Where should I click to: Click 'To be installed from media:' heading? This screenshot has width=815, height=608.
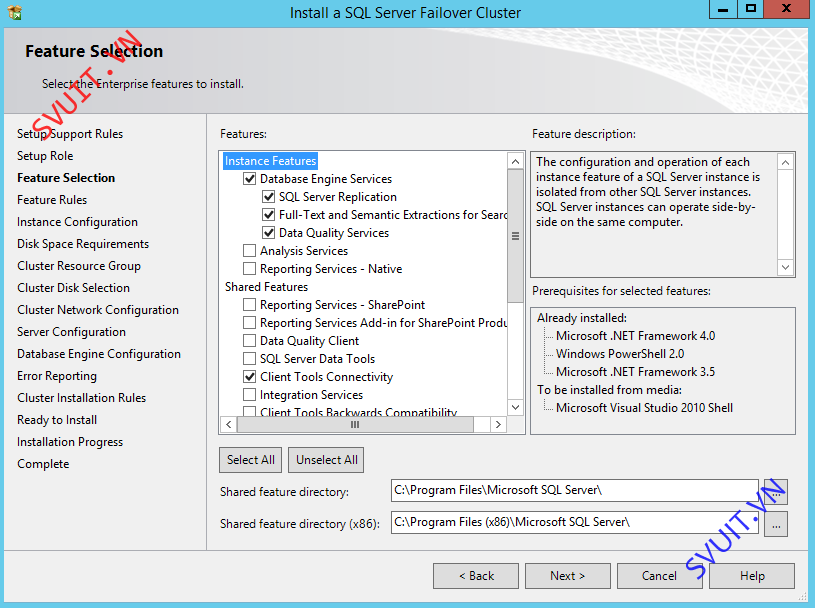coord(609,390)
